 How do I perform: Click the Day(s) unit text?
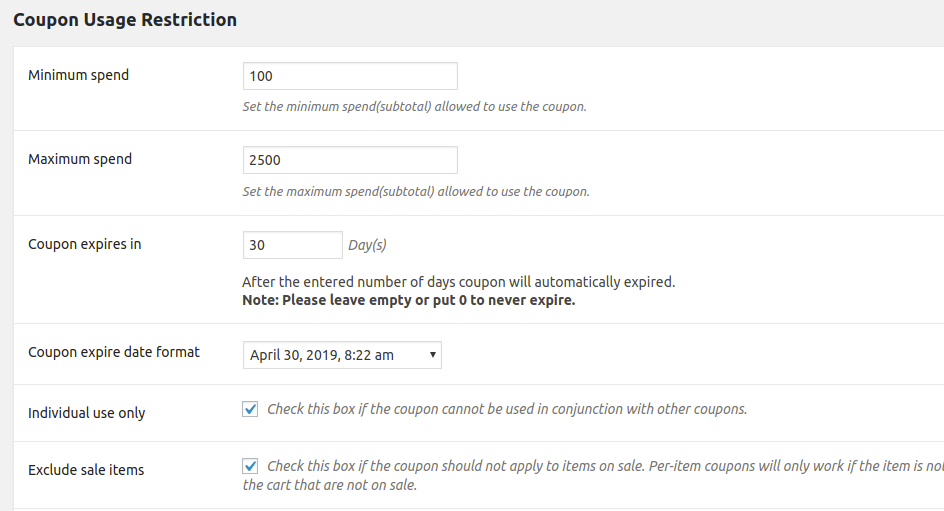coord(367,245)
